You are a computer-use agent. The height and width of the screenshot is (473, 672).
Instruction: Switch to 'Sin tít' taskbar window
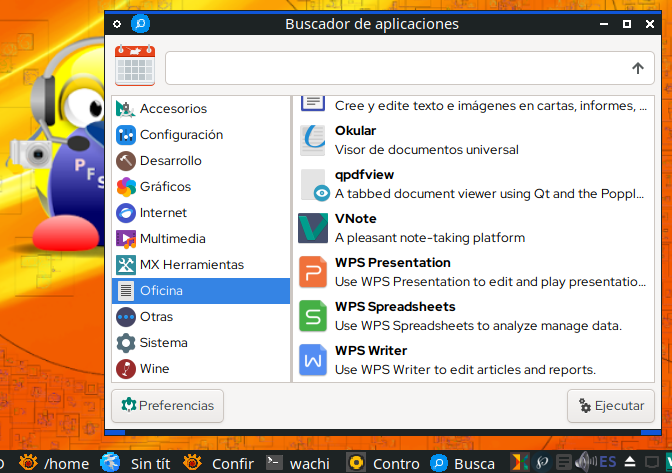(x=135, y=463)
